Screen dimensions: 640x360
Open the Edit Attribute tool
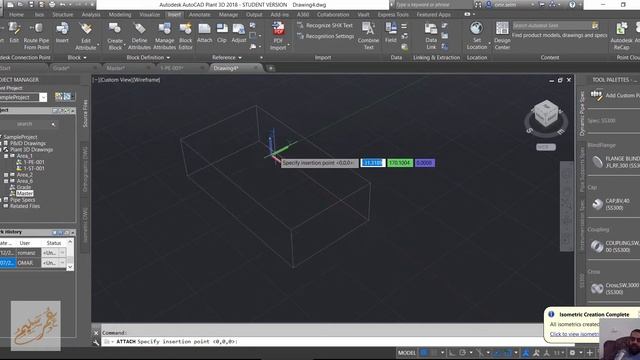pos(86,36)
